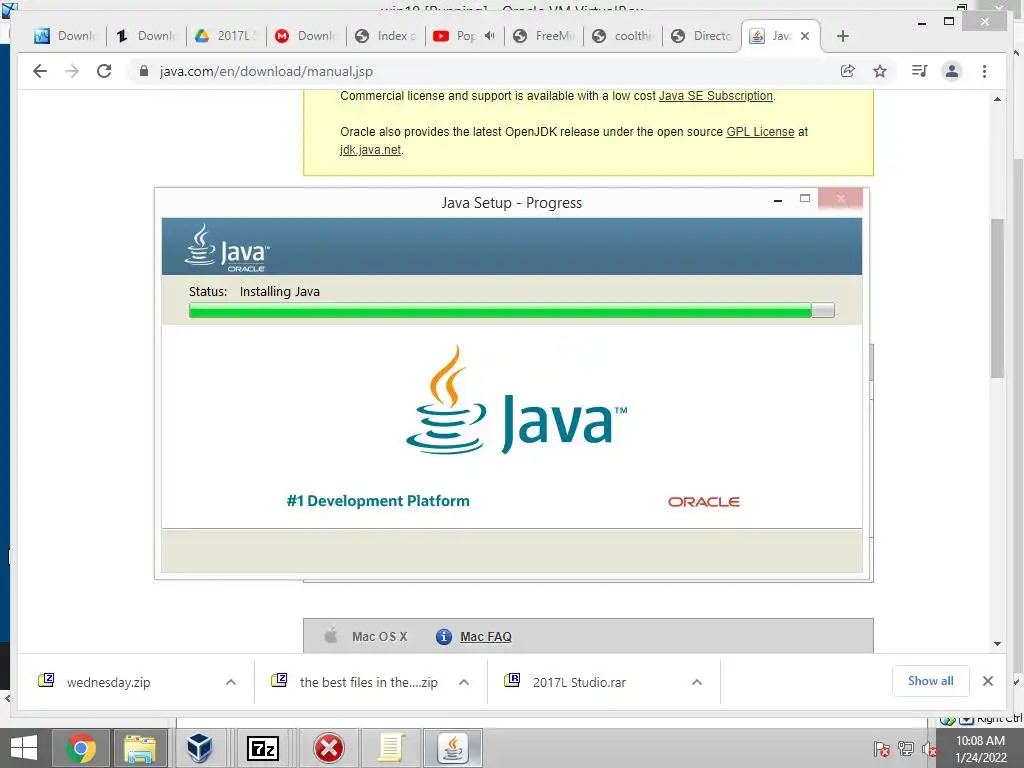
Task: Open the Mac FAQ link
Action: coord(486,637)
